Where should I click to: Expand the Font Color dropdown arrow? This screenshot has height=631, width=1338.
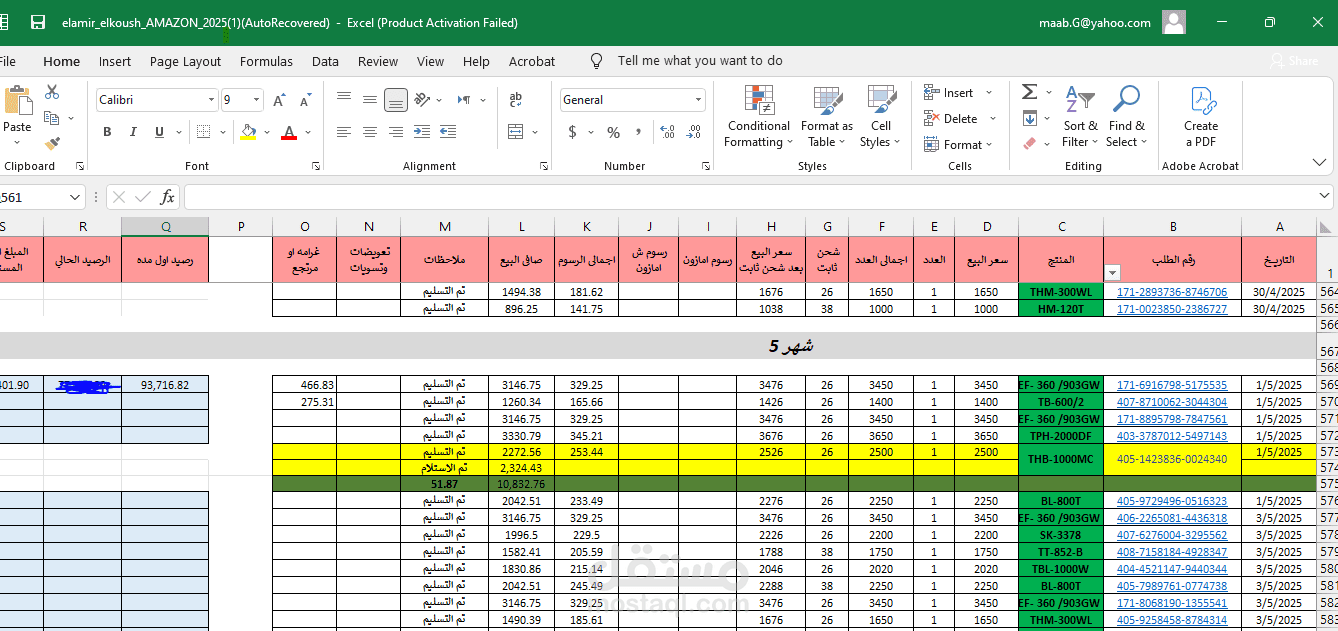pyautogui.click(x=308, y=132)
